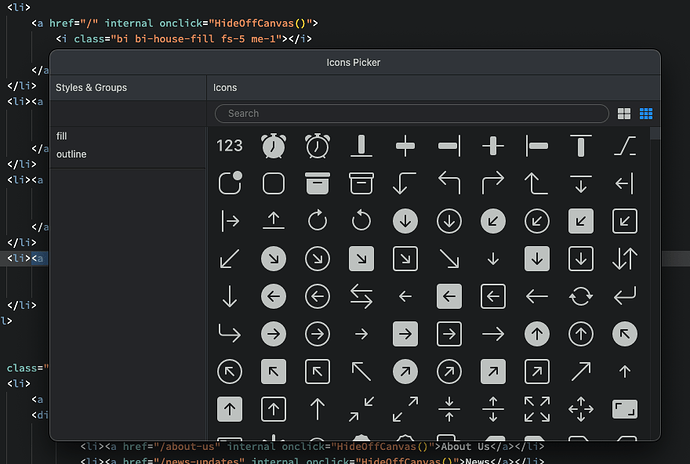
Task: Pick the outlined up-right-arrow square icon
Action: [x=537, y=372]
